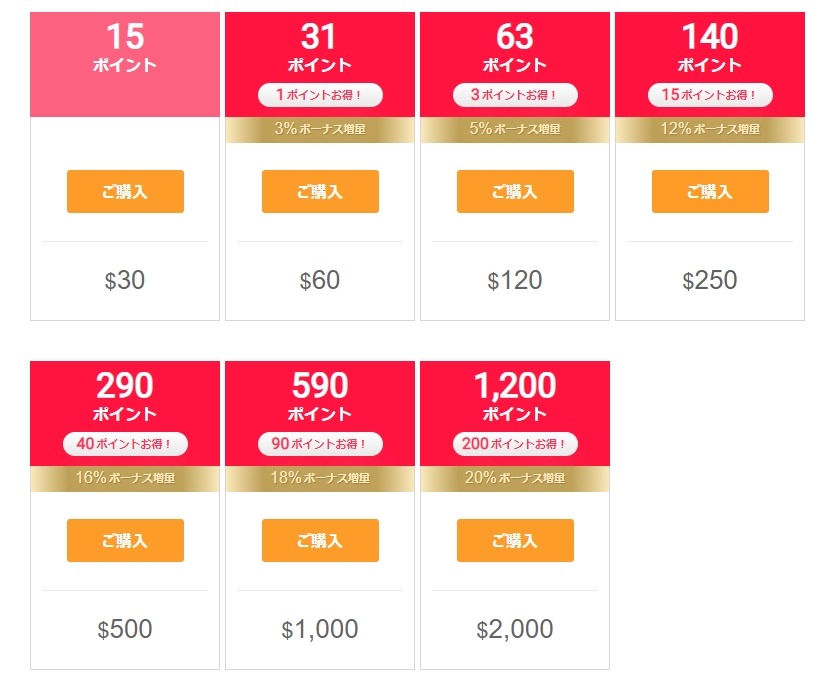
Task: Buy the 590 point package
Action: tap(320, 540)
